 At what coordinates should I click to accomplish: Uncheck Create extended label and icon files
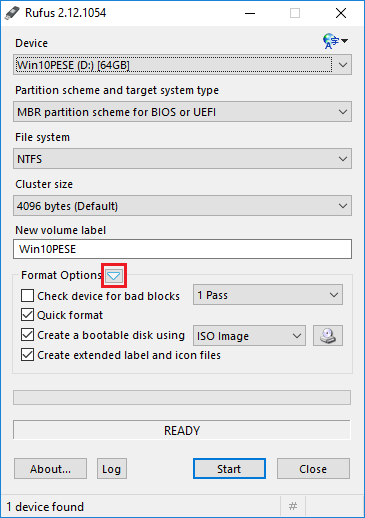point(27,355)
